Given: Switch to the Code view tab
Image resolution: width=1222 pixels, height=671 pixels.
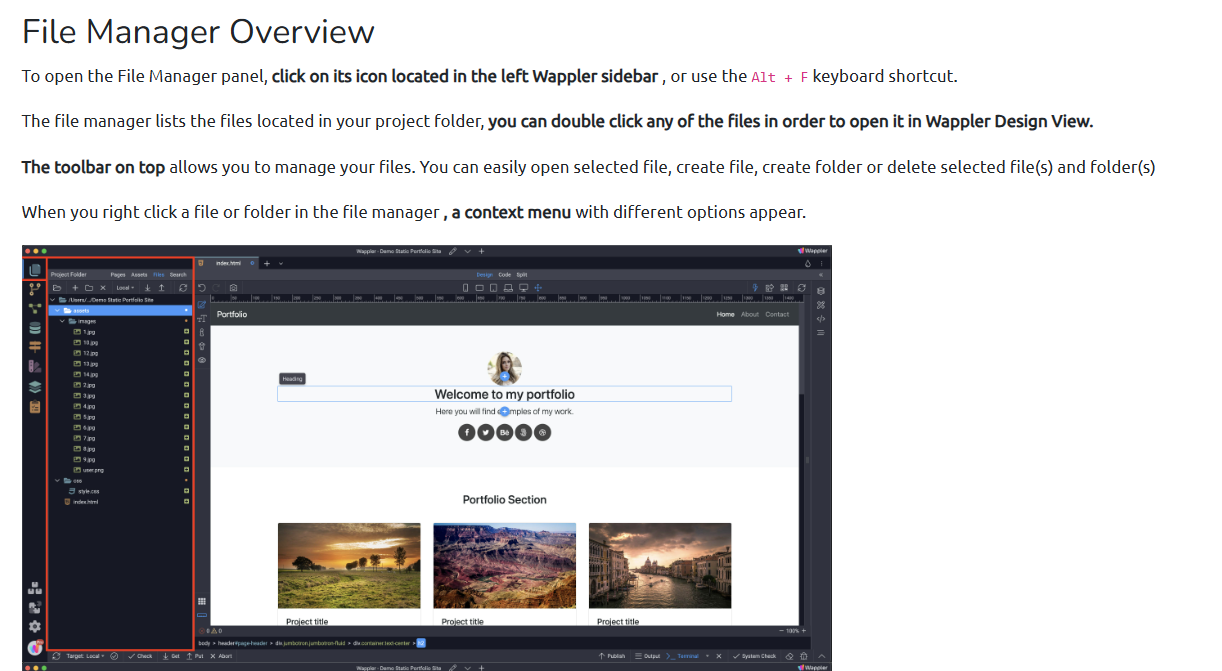Looking at the screenshot, I should click(505, 274).
